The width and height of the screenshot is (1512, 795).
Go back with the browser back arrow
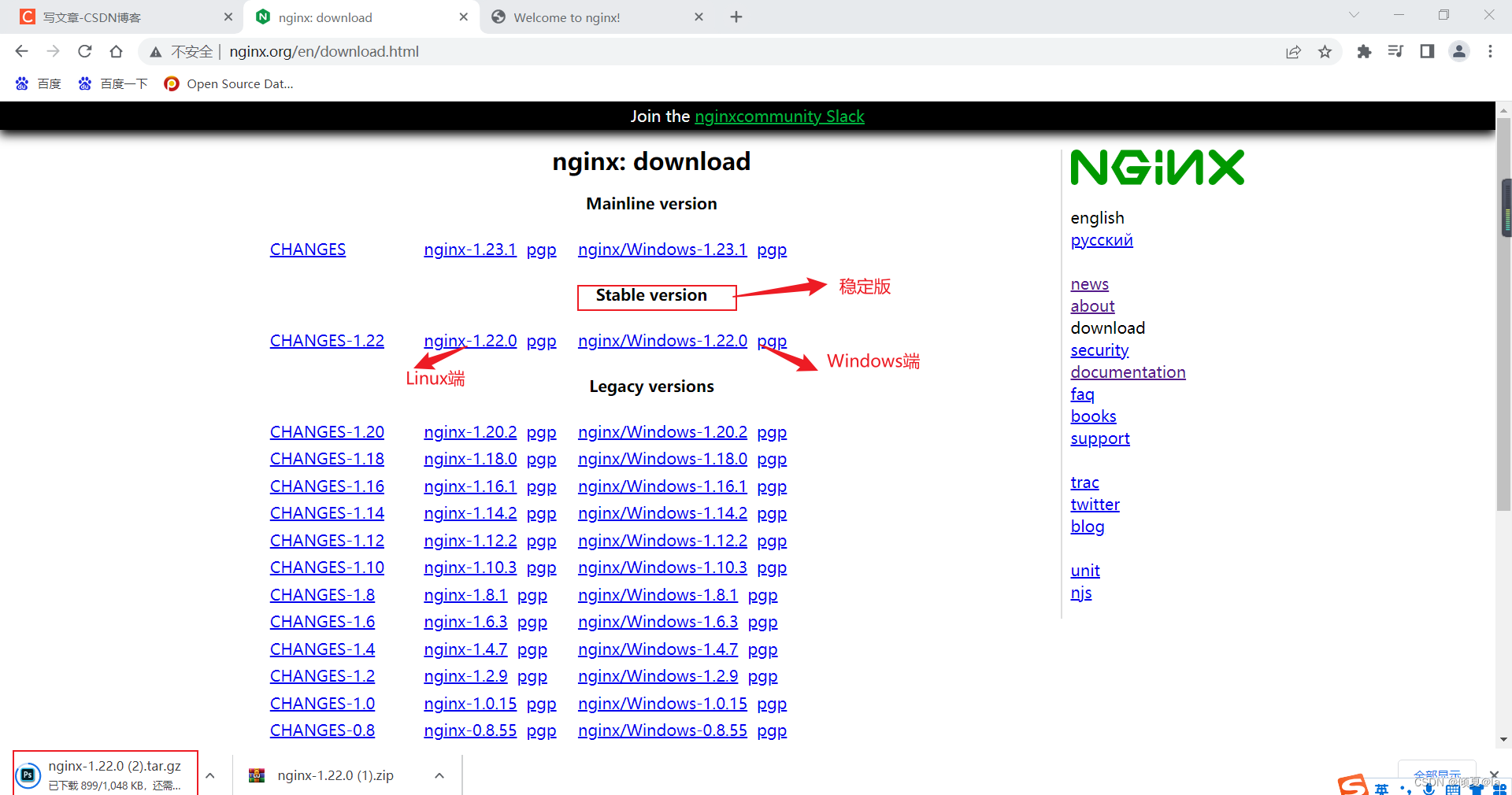click(21, 51)
